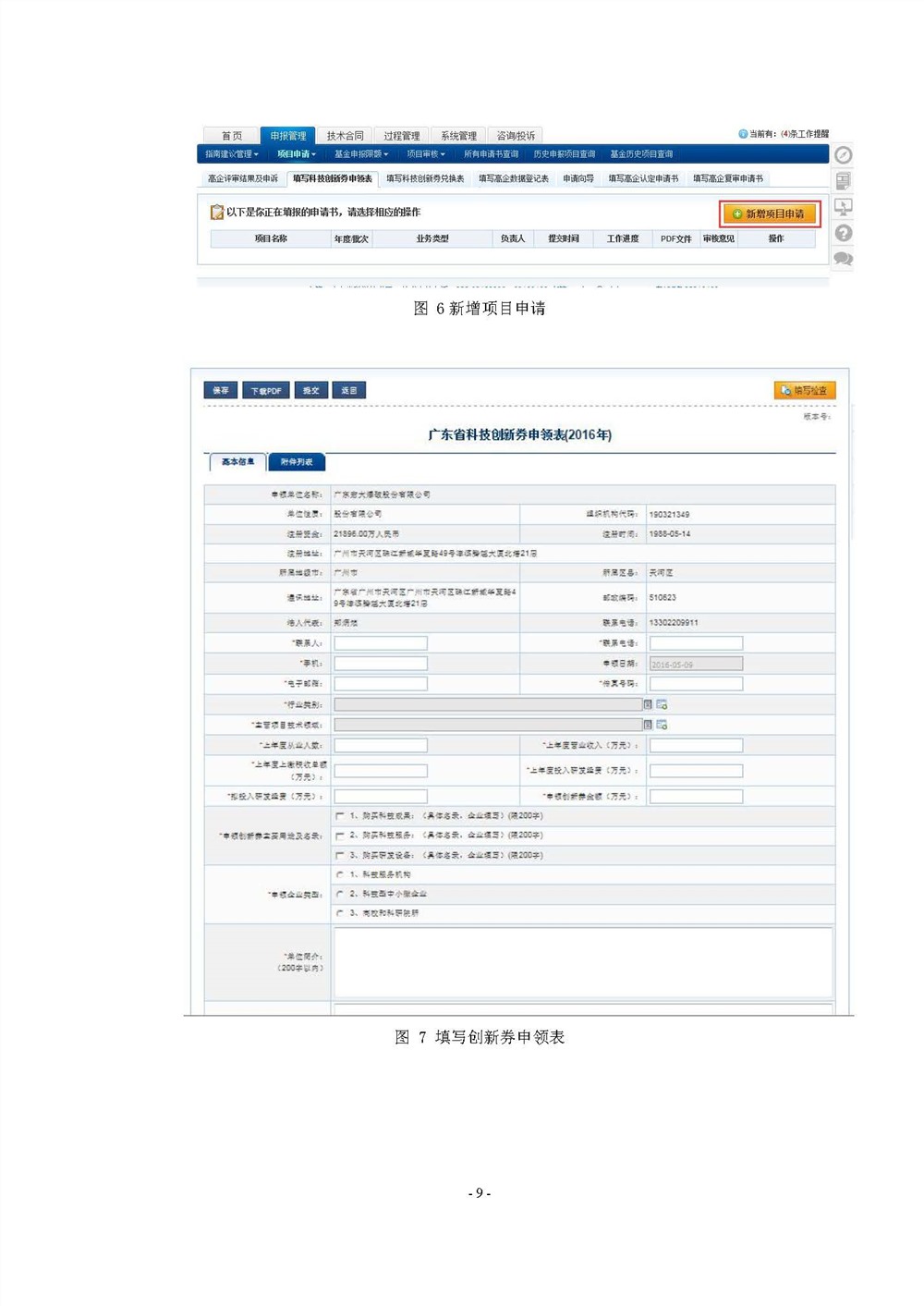Open the 附件列表 tab
Viewport: 924px width, 1306px height.
(297, 462)
